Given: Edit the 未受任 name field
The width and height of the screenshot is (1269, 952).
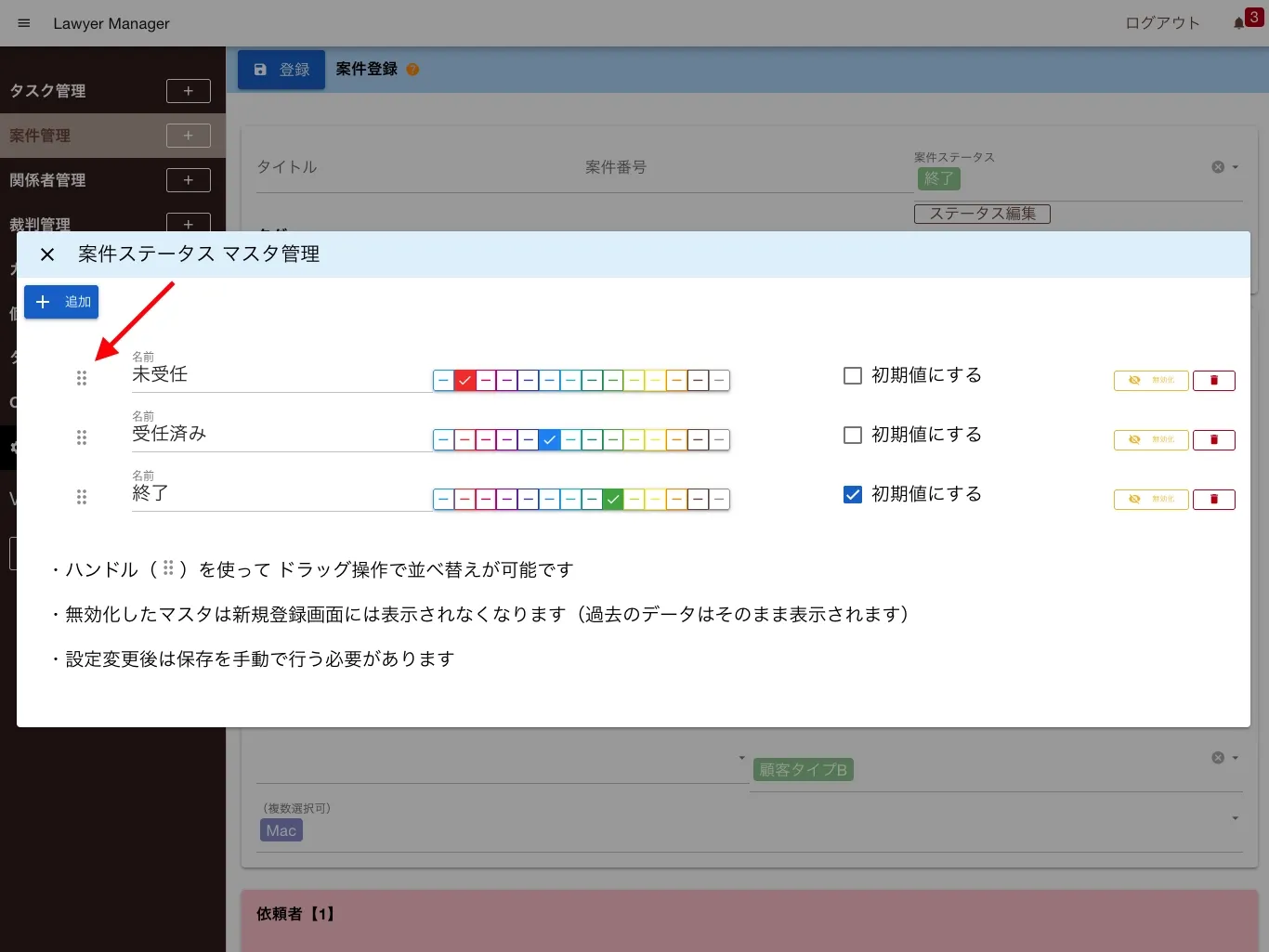Looking at the screenshot, I should pyautogui.click(x=281, y=374).
